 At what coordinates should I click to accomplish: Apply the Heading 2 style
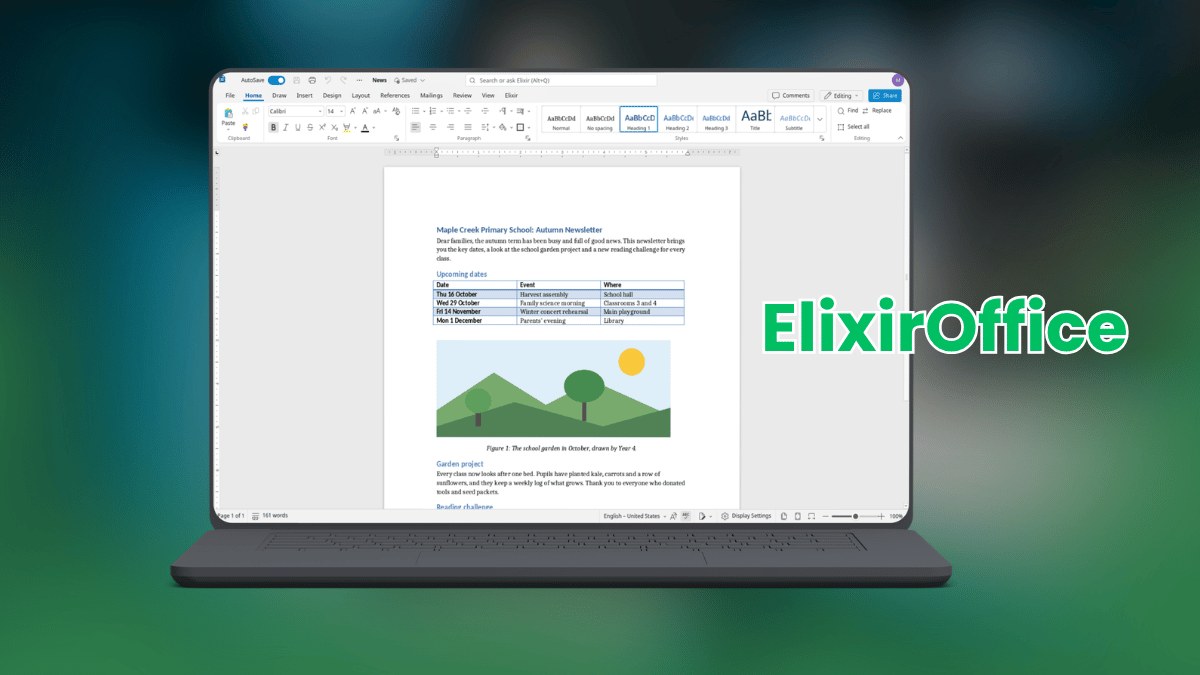pyautogui.click(x=678, y=119)
